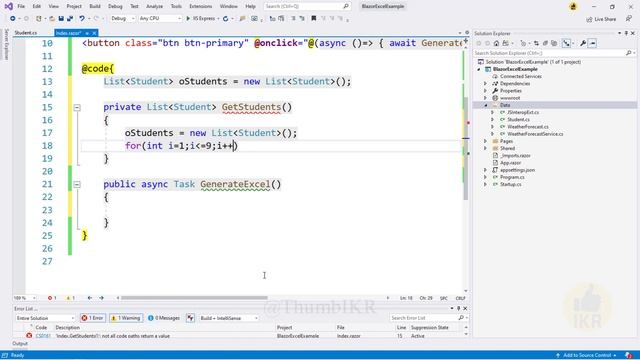Toggle the 0 Messages filter button
This screenshot has width=640, height=360.
(x=164, y=318)
